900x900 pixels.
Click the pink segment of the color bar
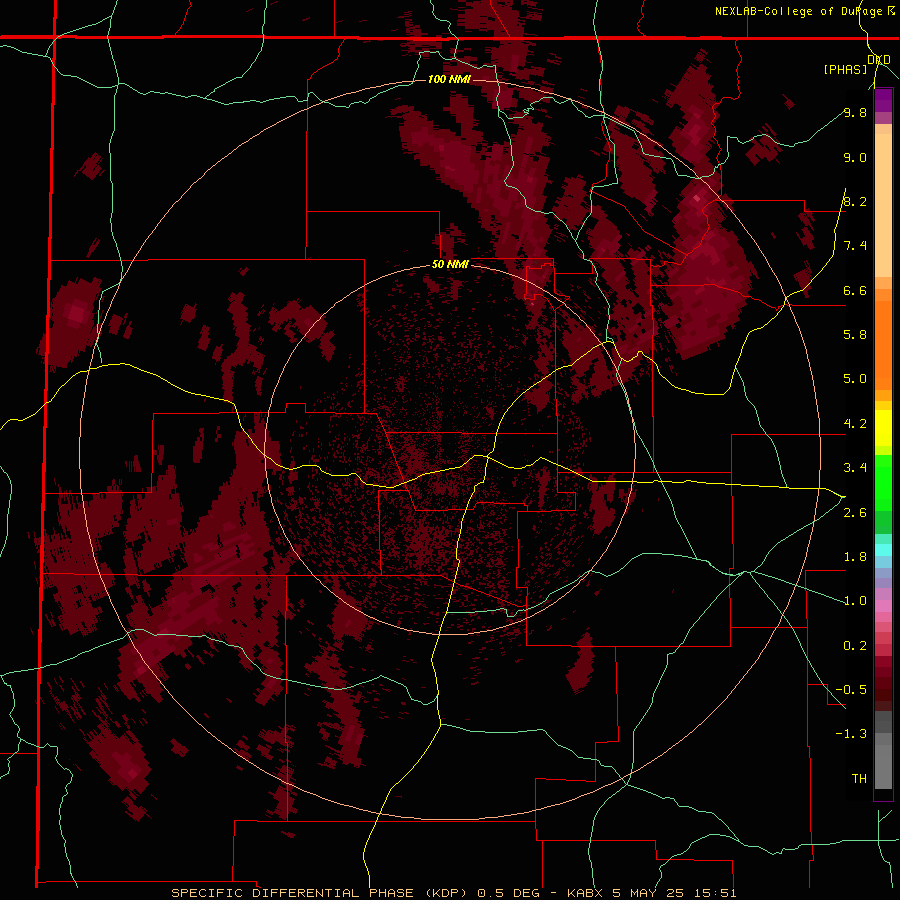pos(883,606)
